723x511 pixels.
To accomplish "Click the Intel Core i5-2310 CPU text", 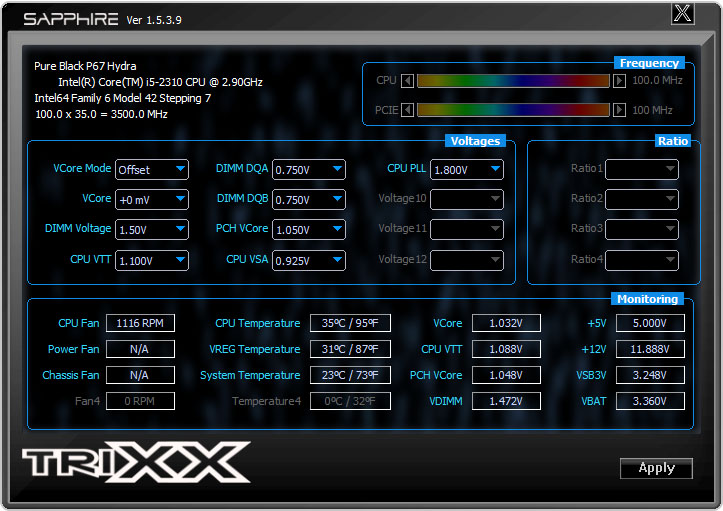I will click(160, 82).
